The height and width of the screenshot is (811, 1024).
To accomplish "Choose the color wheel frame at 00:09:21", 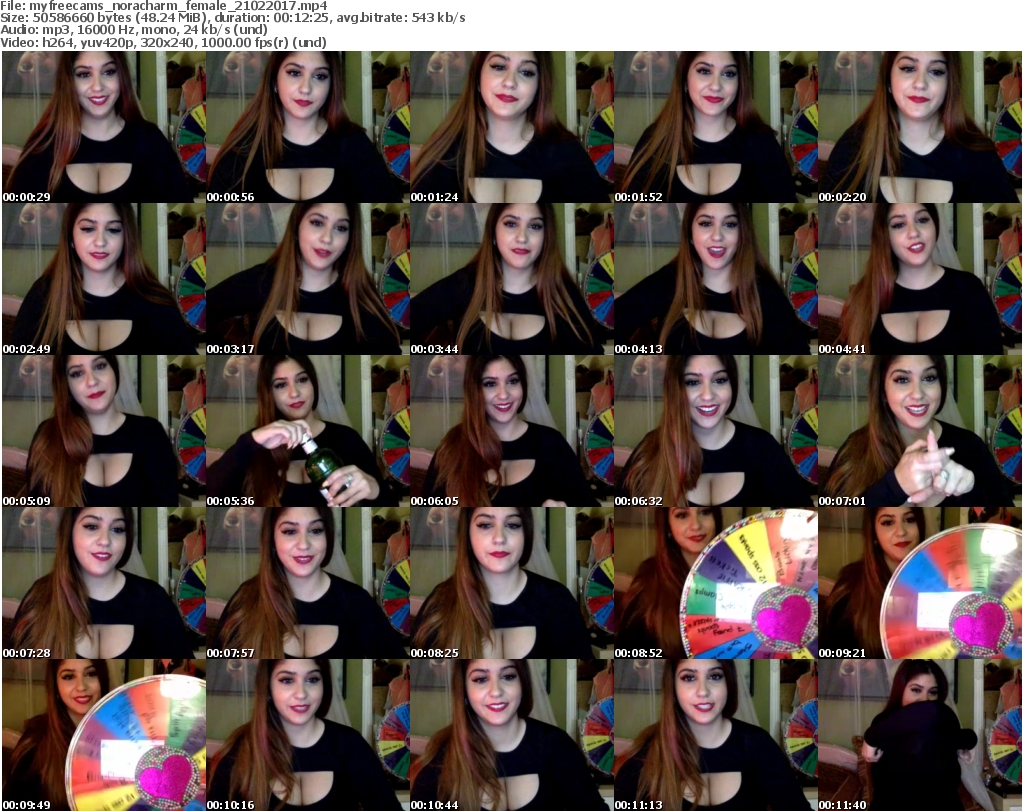I will [x=920, y=583].
